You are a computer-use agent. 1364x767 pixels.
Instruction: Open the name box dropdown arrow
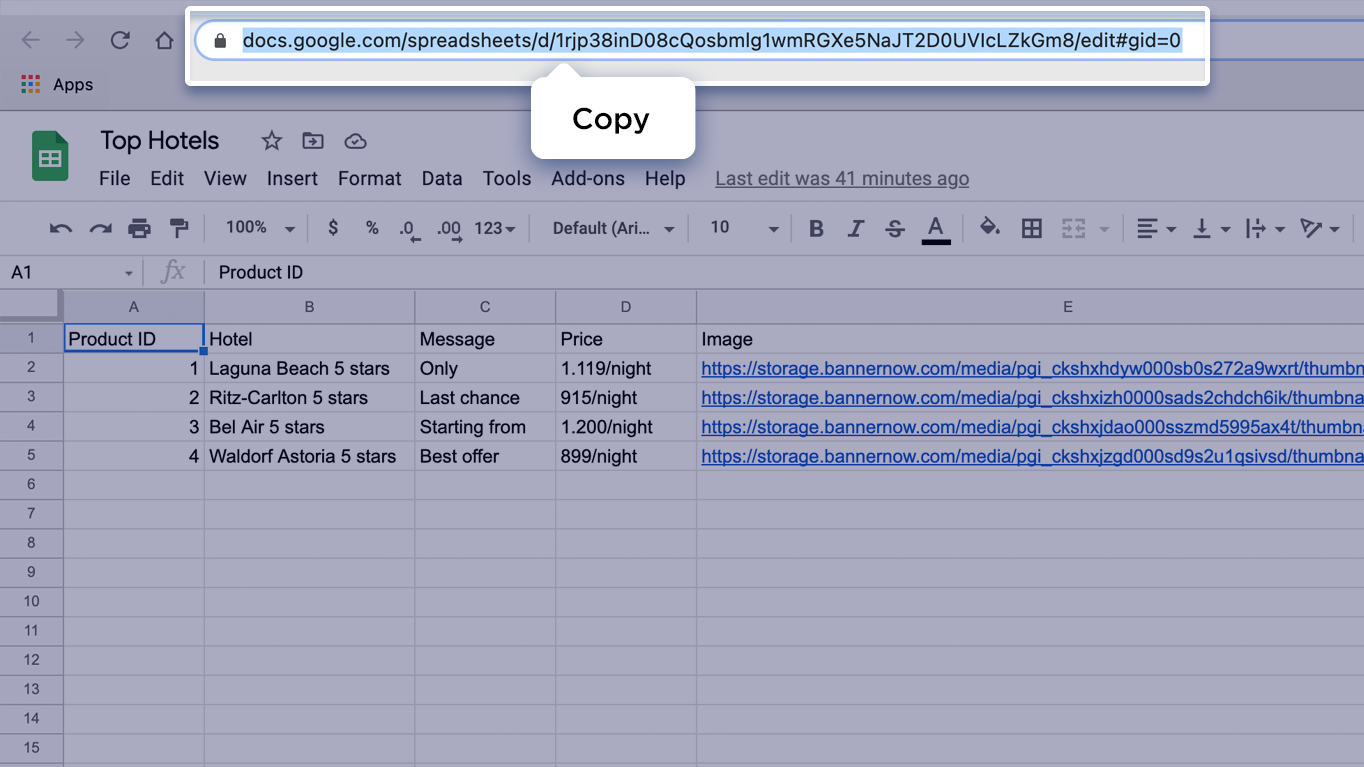[129, 273]
